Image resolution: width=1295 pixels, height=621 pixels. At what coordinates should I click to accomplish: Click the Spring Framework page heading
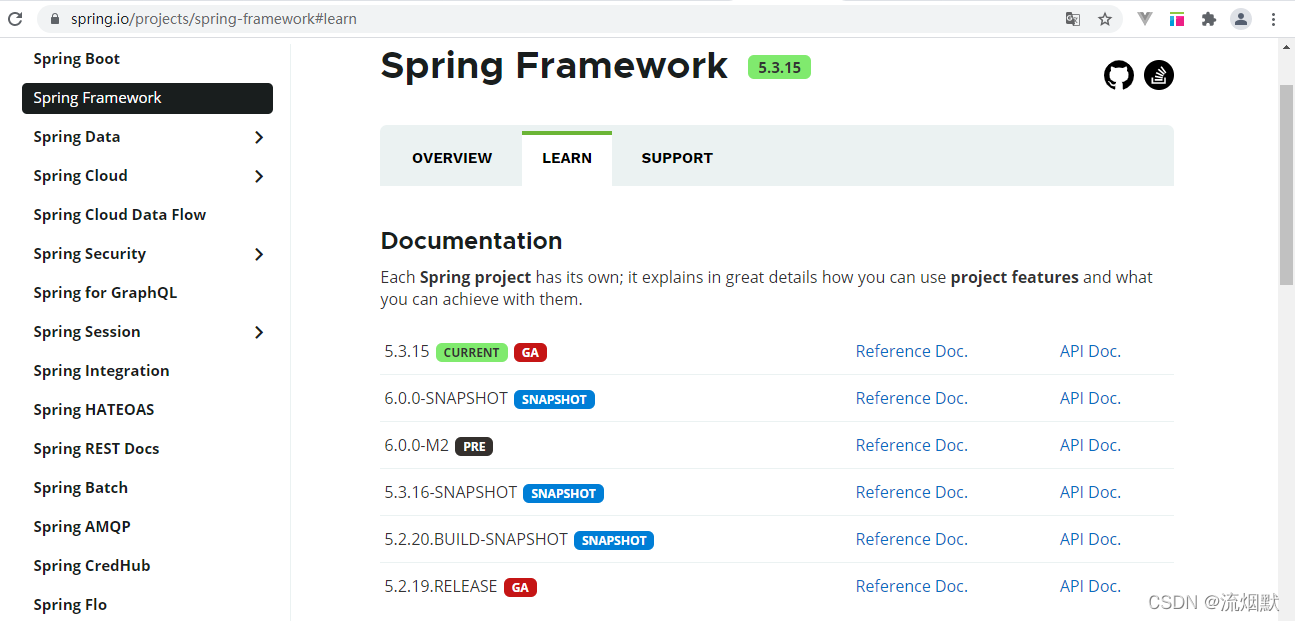point(554,65)
